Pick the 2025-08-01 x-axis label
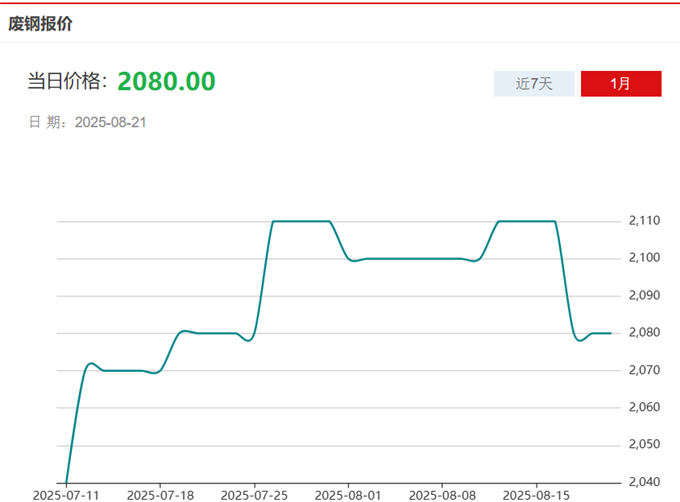The width and height of the screenshot is (680, 502). (348, 494)
